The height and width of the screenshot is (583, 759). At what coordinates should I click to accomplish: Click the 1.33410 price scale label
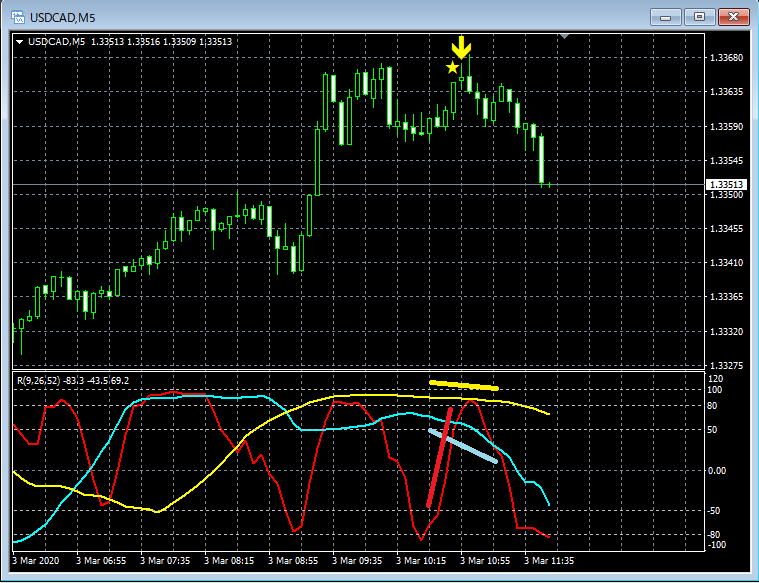726,263
